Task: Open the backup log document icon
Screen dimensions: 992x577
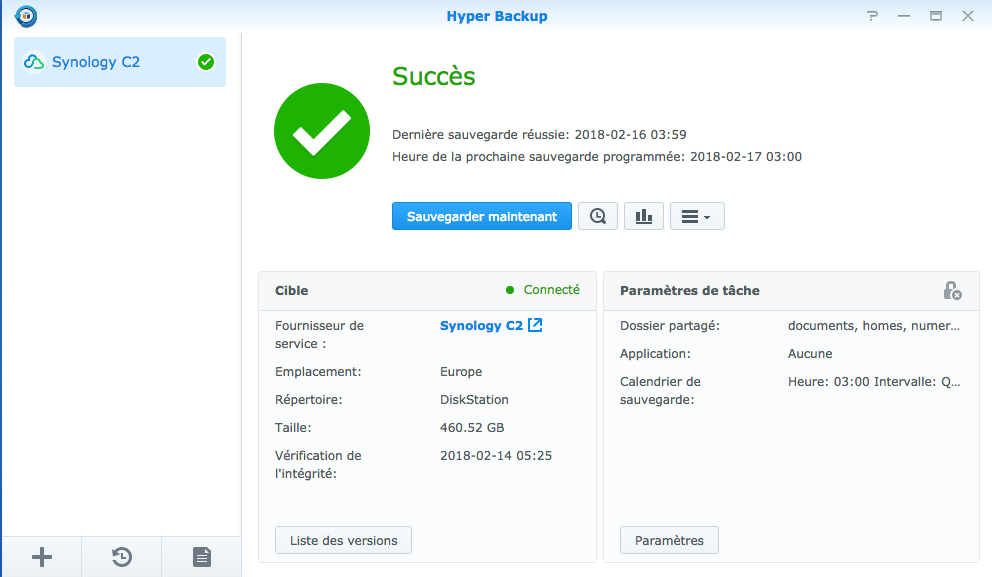Action: 202,557
